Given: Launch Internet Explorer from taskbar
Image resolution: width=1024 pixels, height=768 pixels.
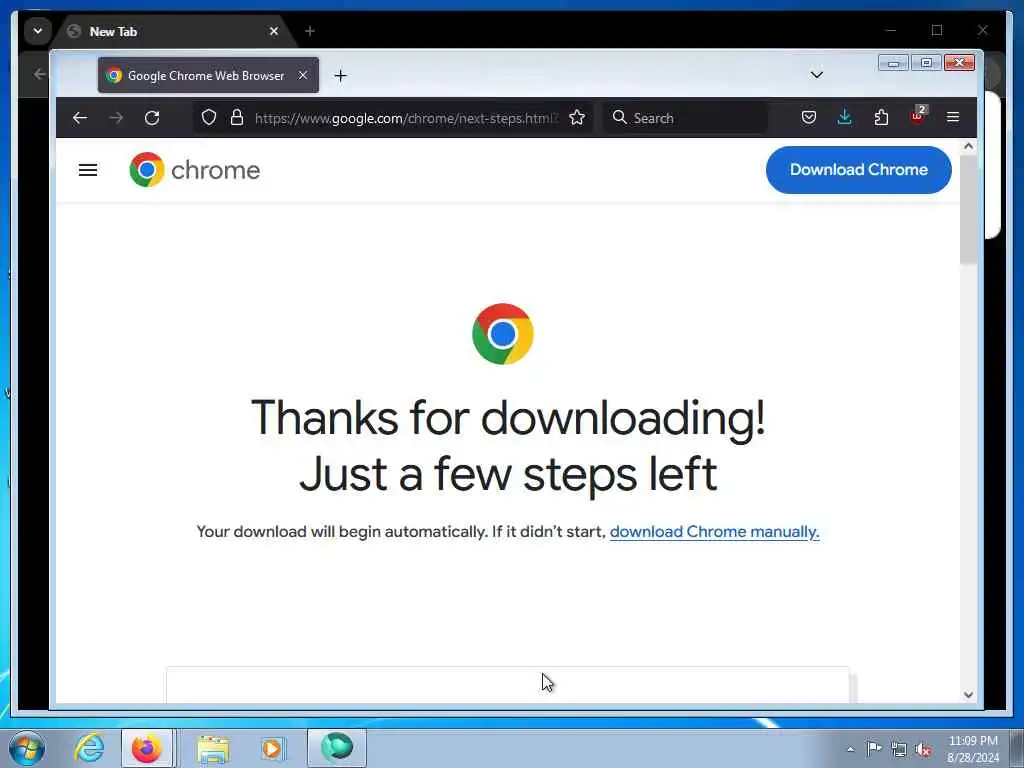Looking at the screenshot, I should tap(89, 748).
